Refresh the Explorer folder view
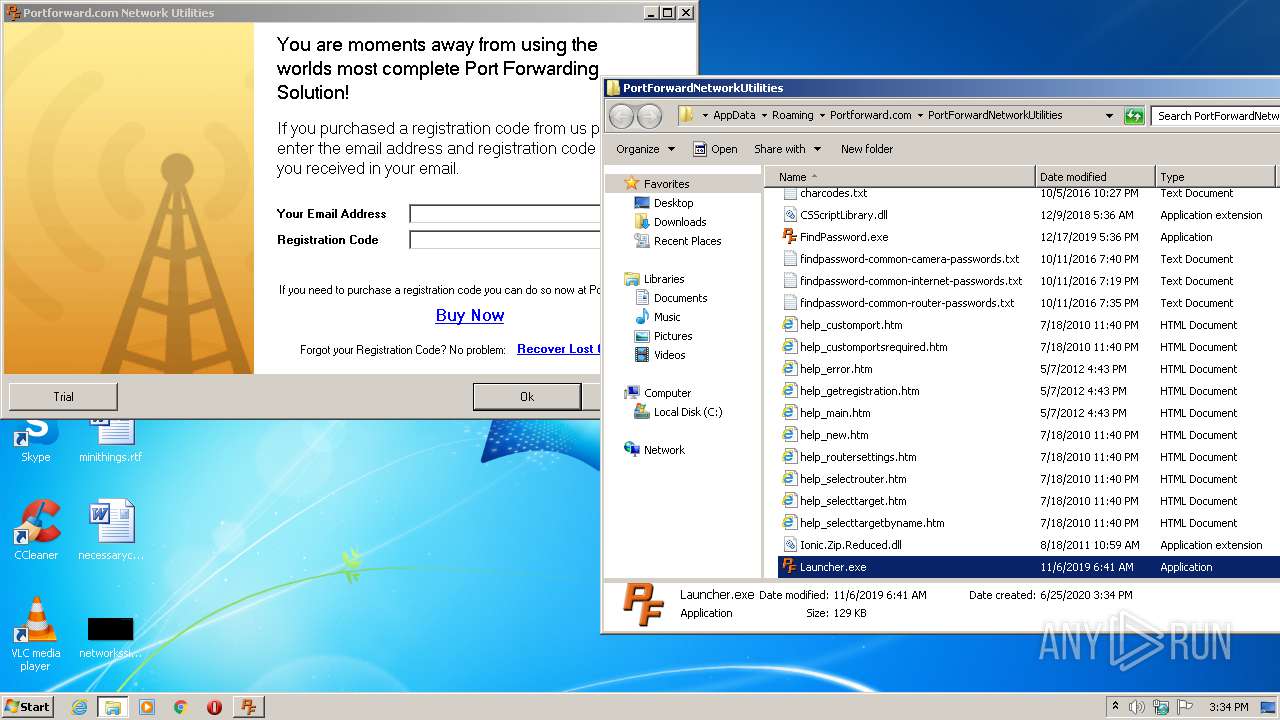Screen dimensions: 1280x720 pos(1133,116)
